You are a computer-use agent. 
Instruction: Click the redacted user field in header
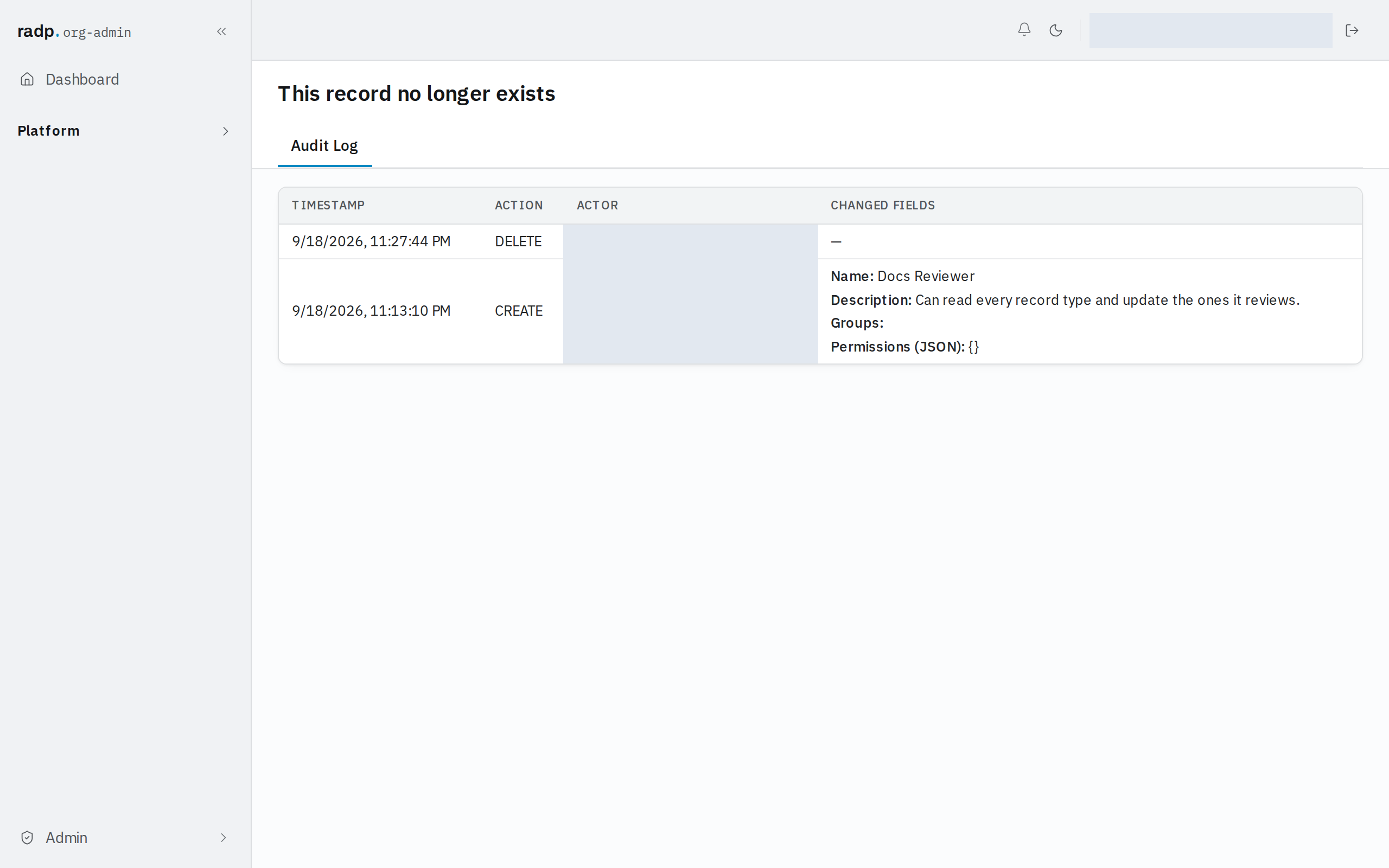(1210, 30)
